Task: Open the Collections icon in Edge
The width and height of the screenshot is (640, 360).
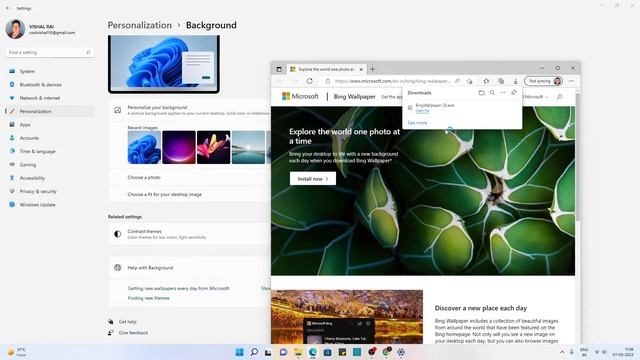Action: click(501, 81)
